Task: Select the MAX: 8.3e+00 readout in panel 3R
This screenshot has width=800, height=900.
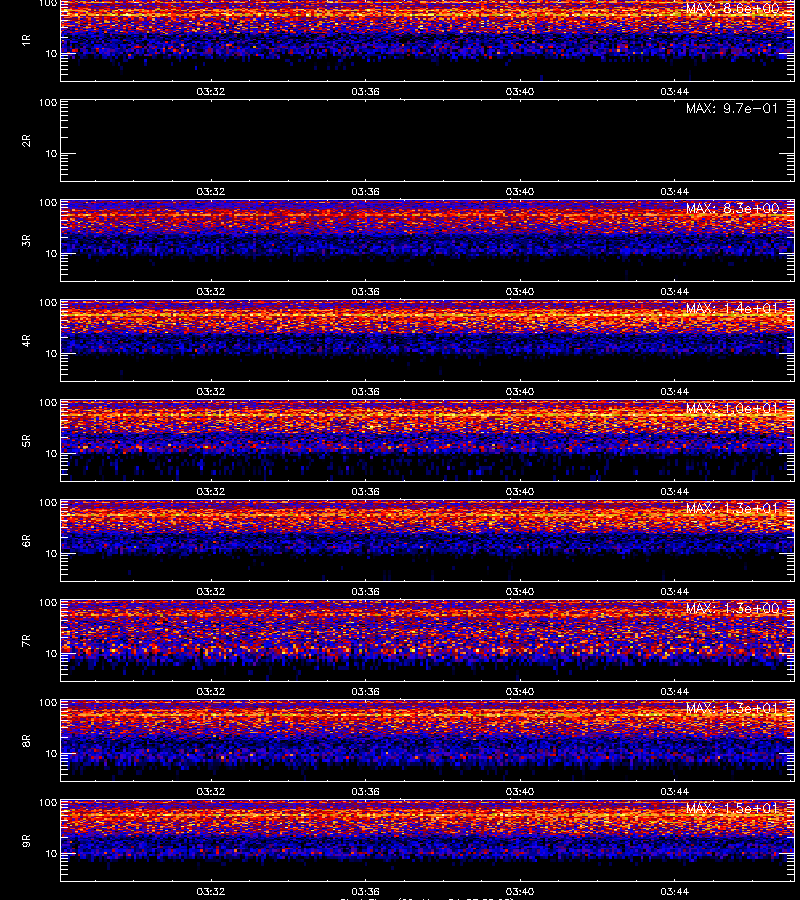Action: coord(732,208)
